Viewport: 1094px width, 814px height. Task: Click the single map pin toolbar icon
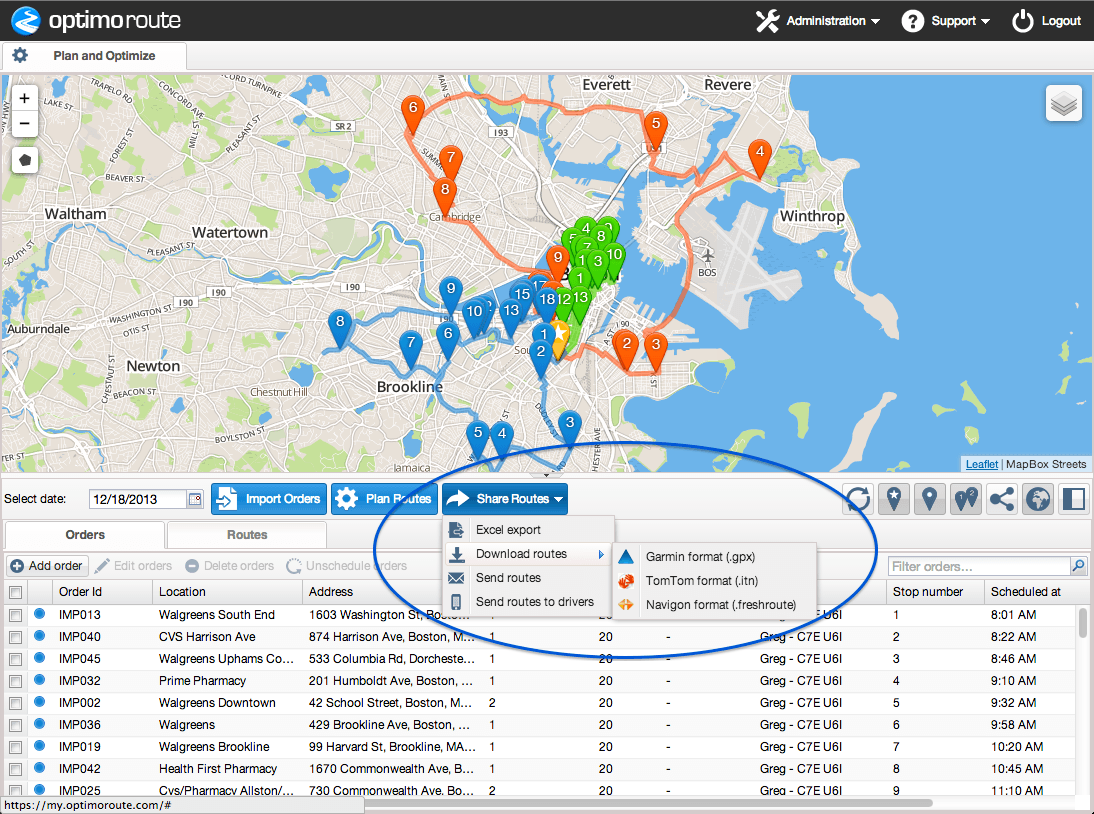tap(929, 499)
